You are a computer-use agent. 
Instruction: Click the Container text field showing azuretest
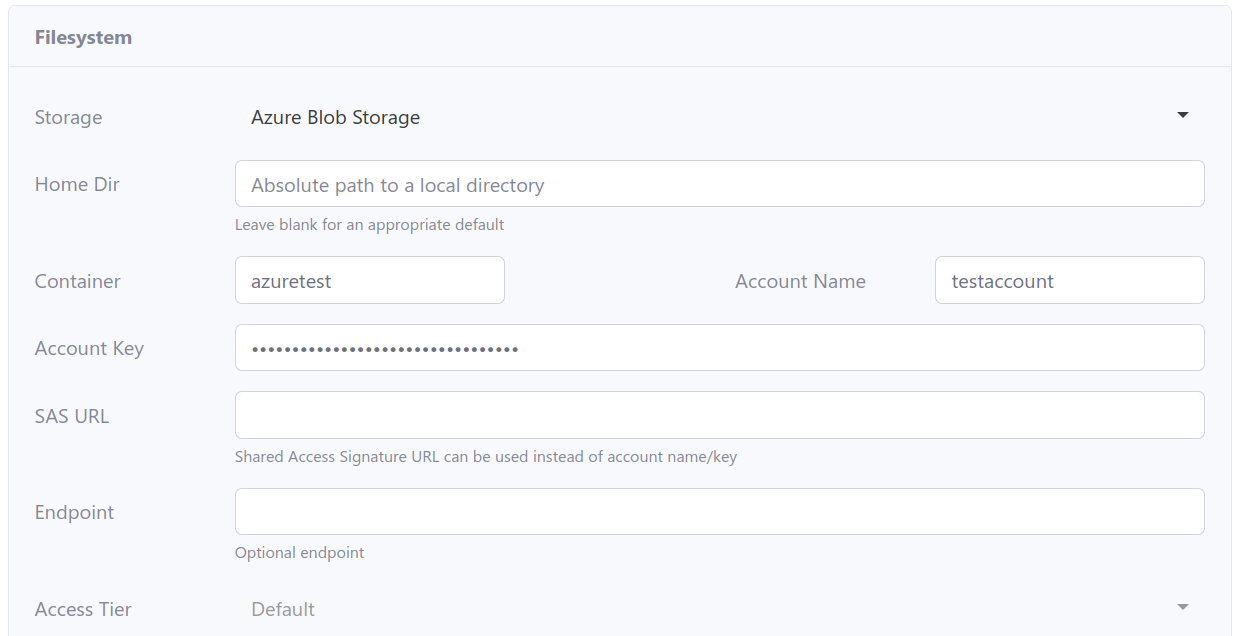click(369, 280)
